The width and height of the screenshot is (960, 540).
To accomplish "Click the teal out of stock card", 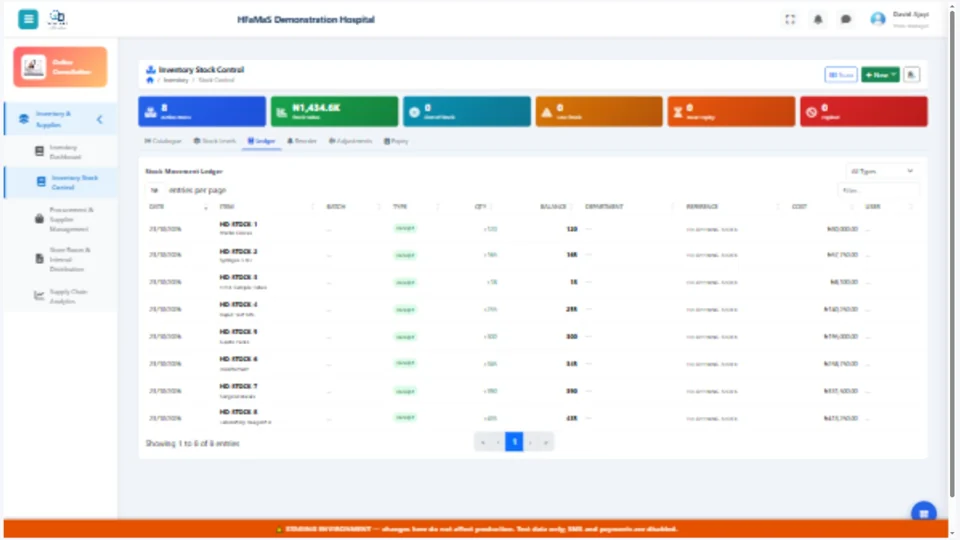I will point(467,111).
